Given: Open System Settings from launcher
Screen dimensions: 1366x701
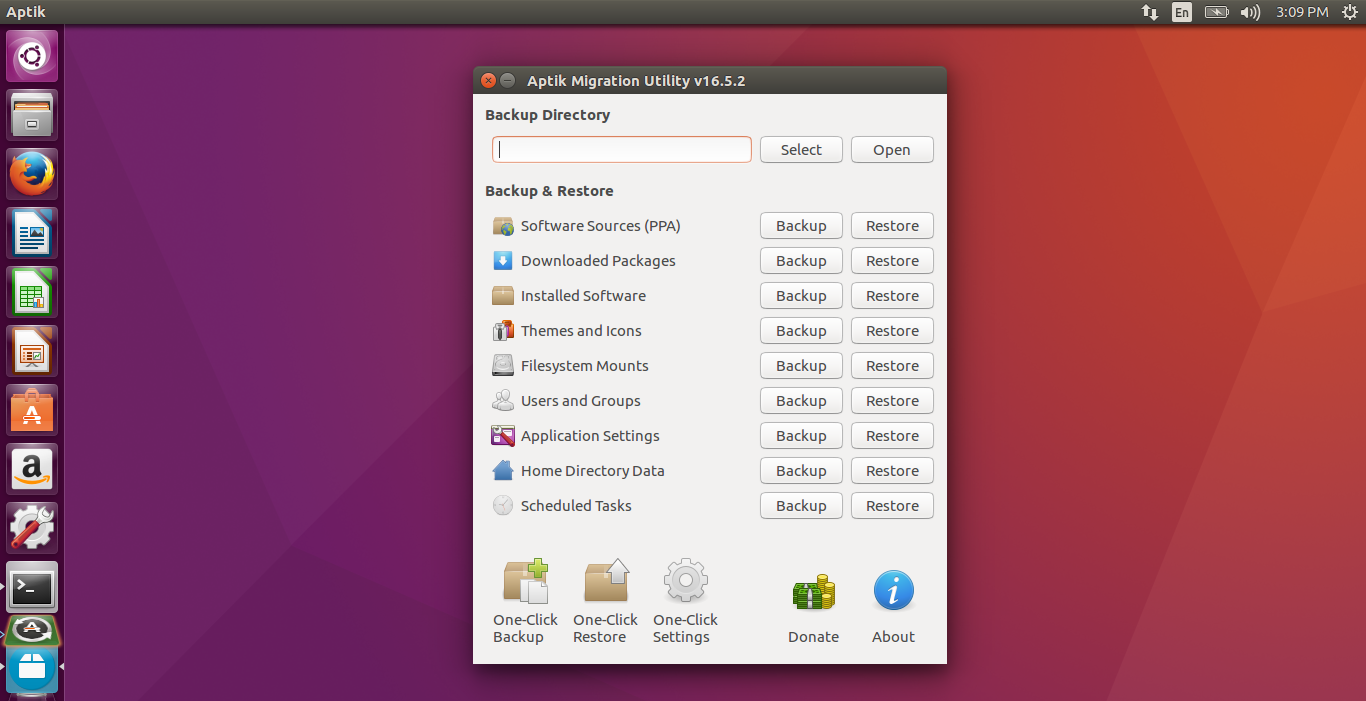Looking at the screenshot, I should pyautogui.click(x=32, y=528).
